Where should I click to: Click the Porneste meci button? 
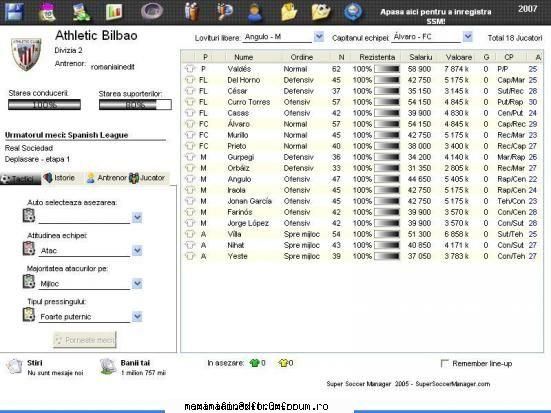(85, 340)
